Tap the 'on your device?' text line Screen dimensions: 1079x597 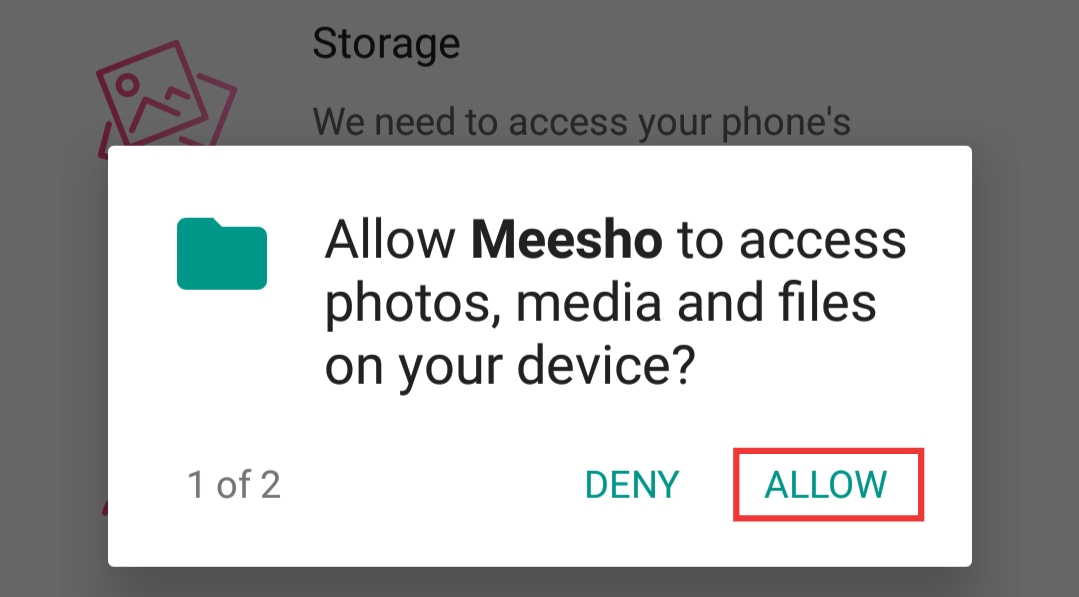(x=509, y=367)
